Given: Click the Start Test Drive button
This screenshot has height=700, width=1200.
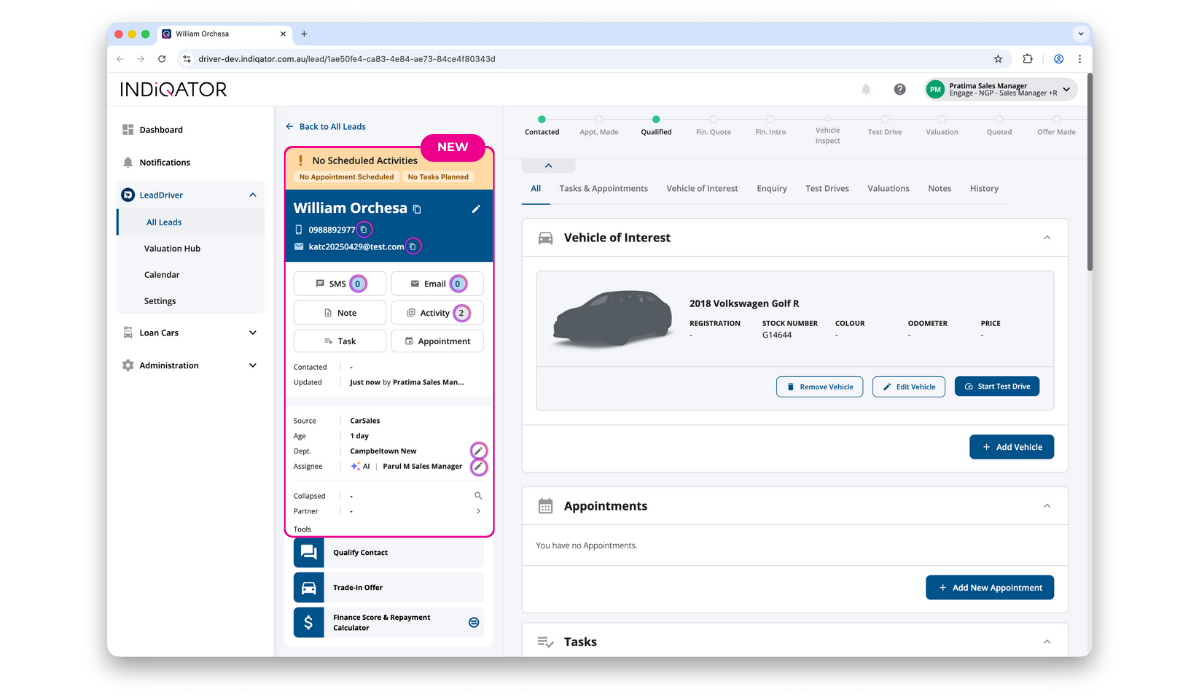Looking at the screenshot, I should click(x=997, y=386).
